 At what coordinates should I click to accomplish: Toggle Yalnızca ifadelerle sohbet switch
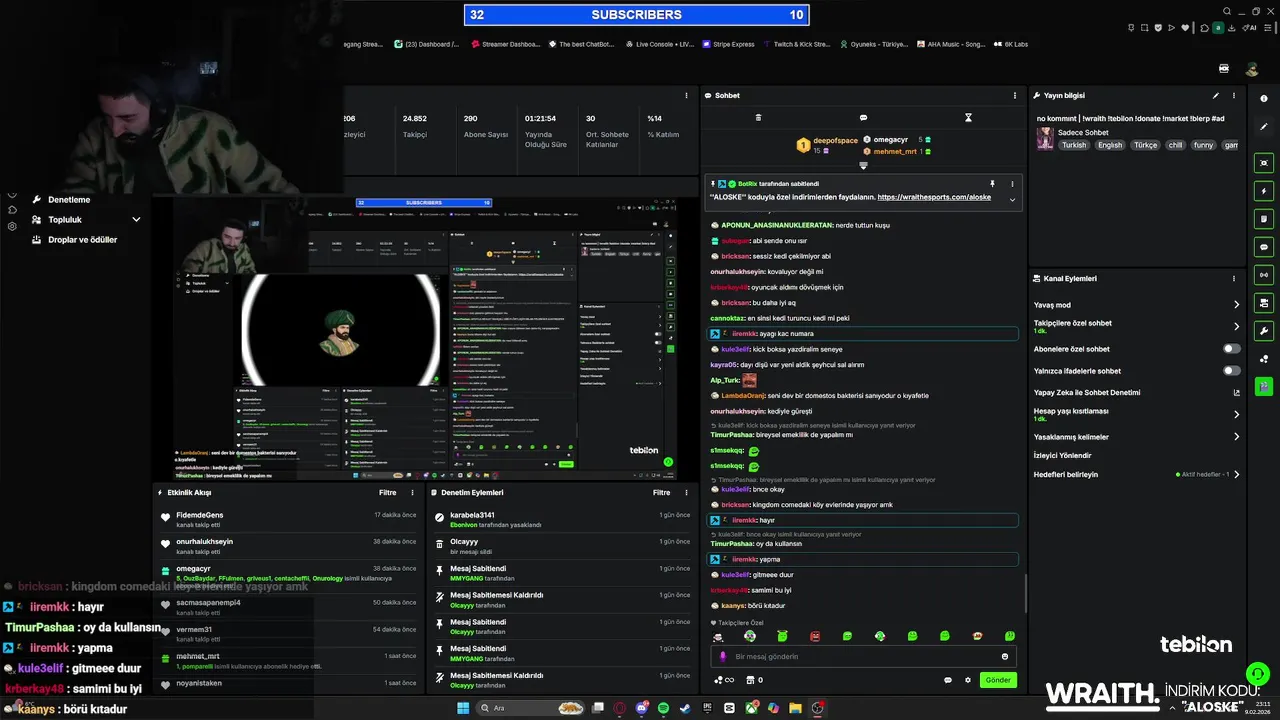click(x=1232, y=371)
